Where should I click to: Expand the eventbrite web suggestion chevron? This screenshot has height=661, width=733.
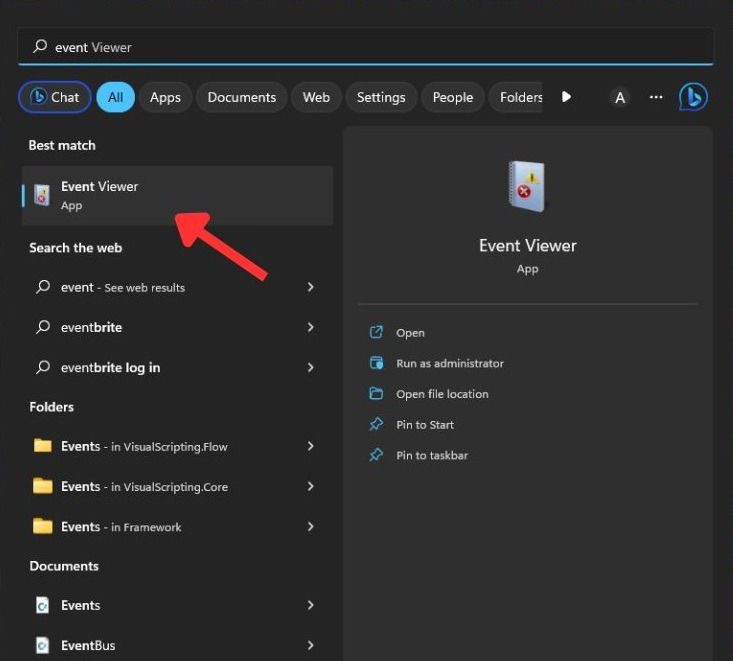[x=310, y=327]
